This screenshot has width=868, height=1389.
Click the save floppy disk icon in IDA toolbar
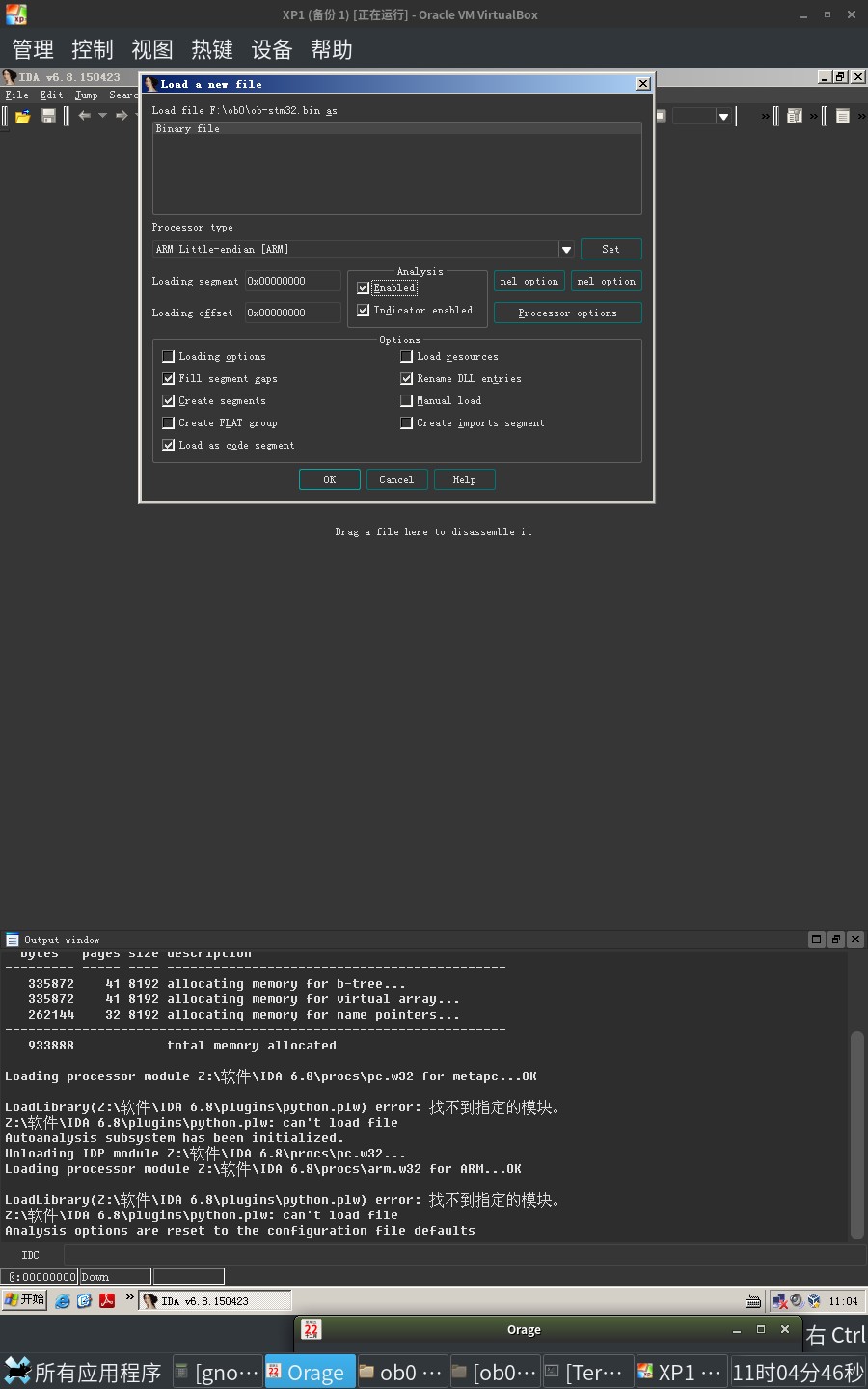[x=48, y=116]
